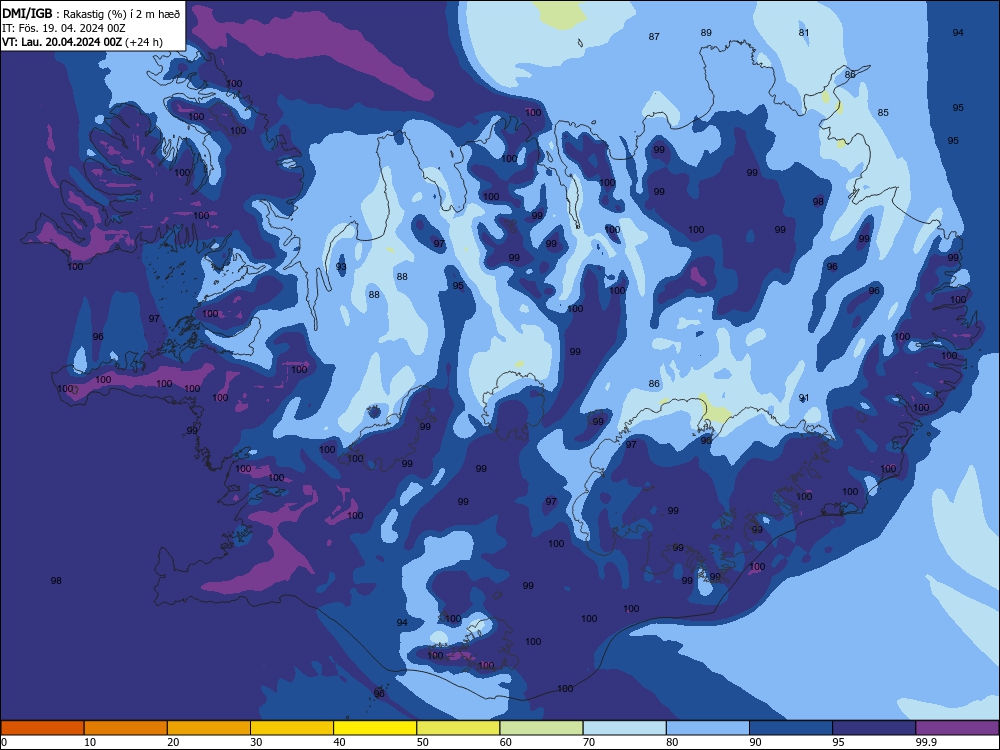Viewport: 1000px width, 750px height.
Task: Click the map value '87'
Action: point(654,36)
